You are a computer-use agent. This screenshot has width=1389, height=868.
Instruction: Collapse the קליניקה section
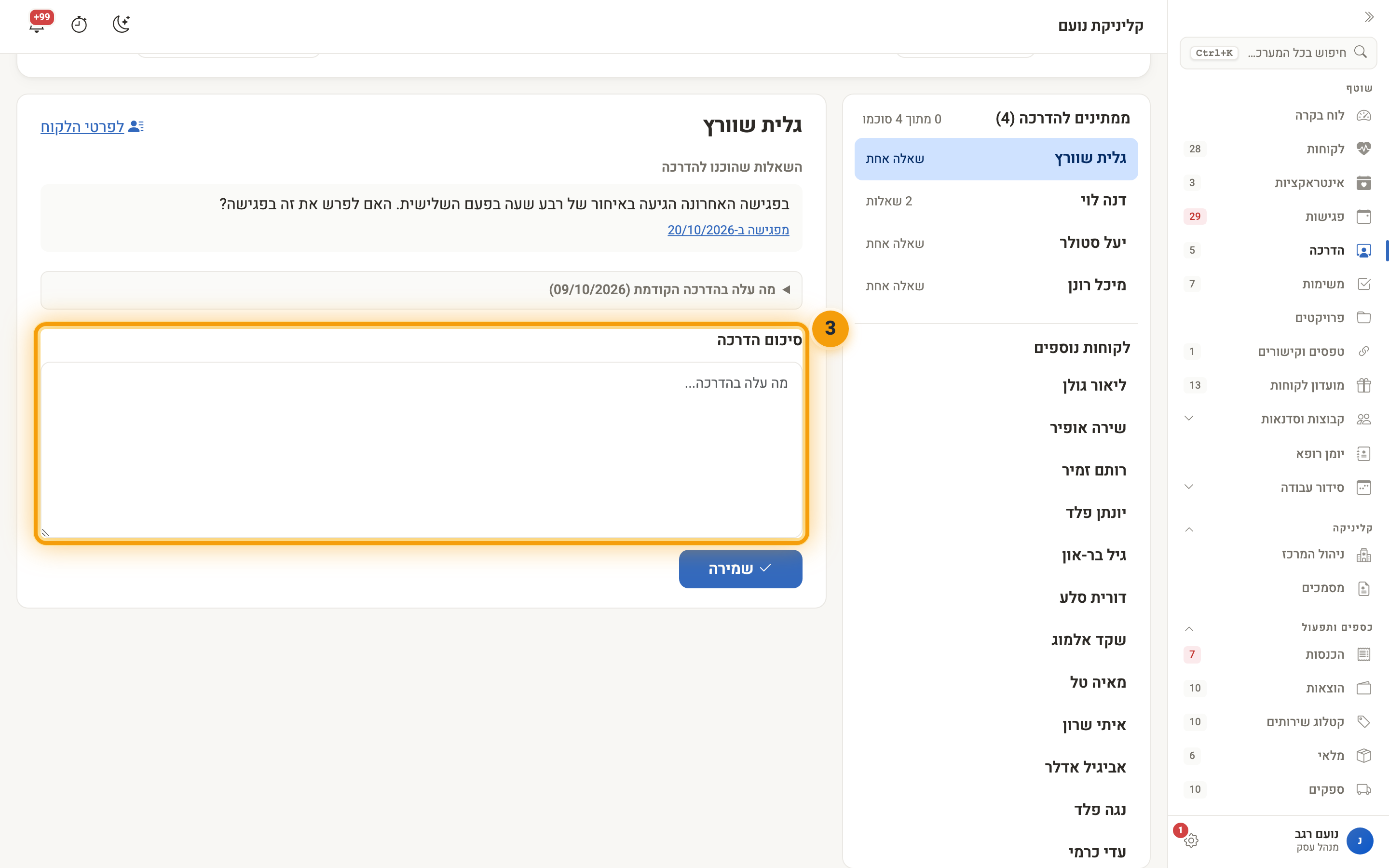pyautogui.click(x=1189, y=529)
